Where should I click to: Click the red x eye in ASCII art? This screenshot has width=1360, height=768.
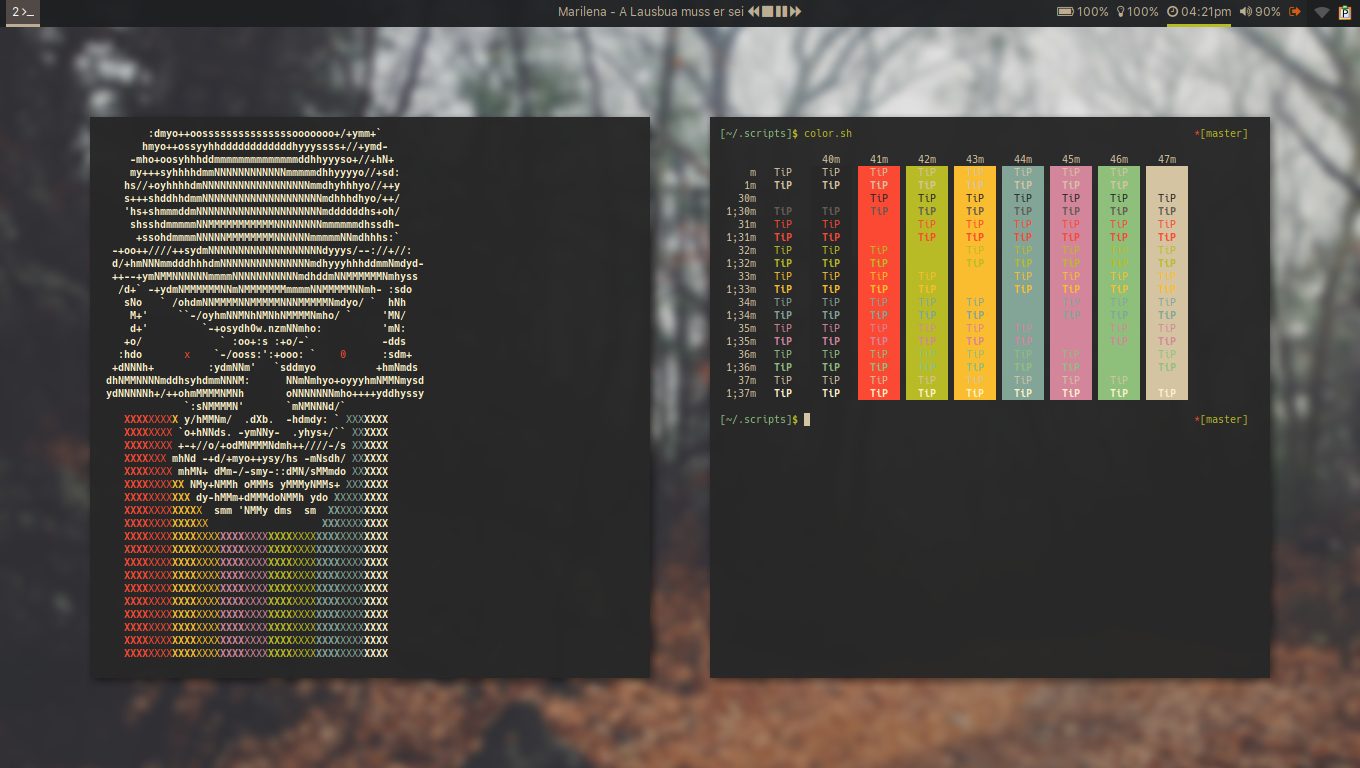click(187, 355)
